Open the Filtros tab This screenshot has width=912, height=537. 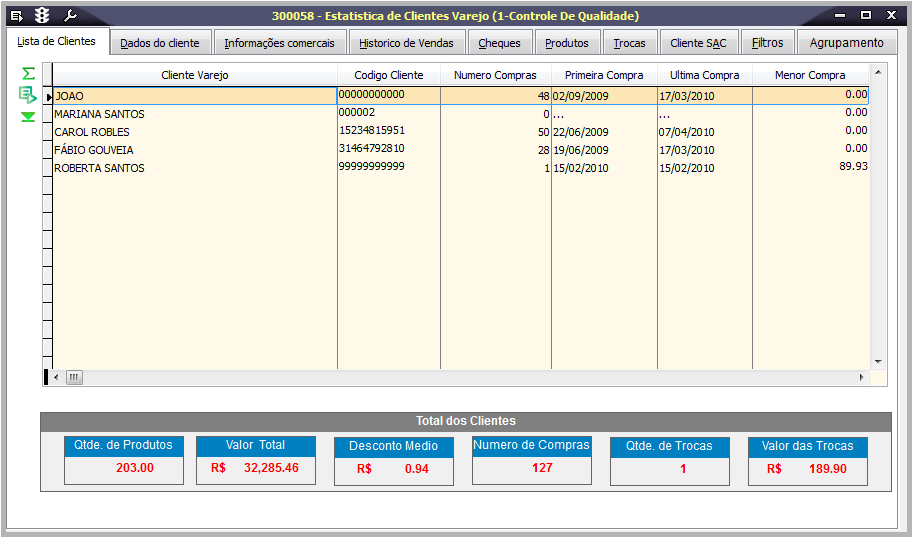768,43
